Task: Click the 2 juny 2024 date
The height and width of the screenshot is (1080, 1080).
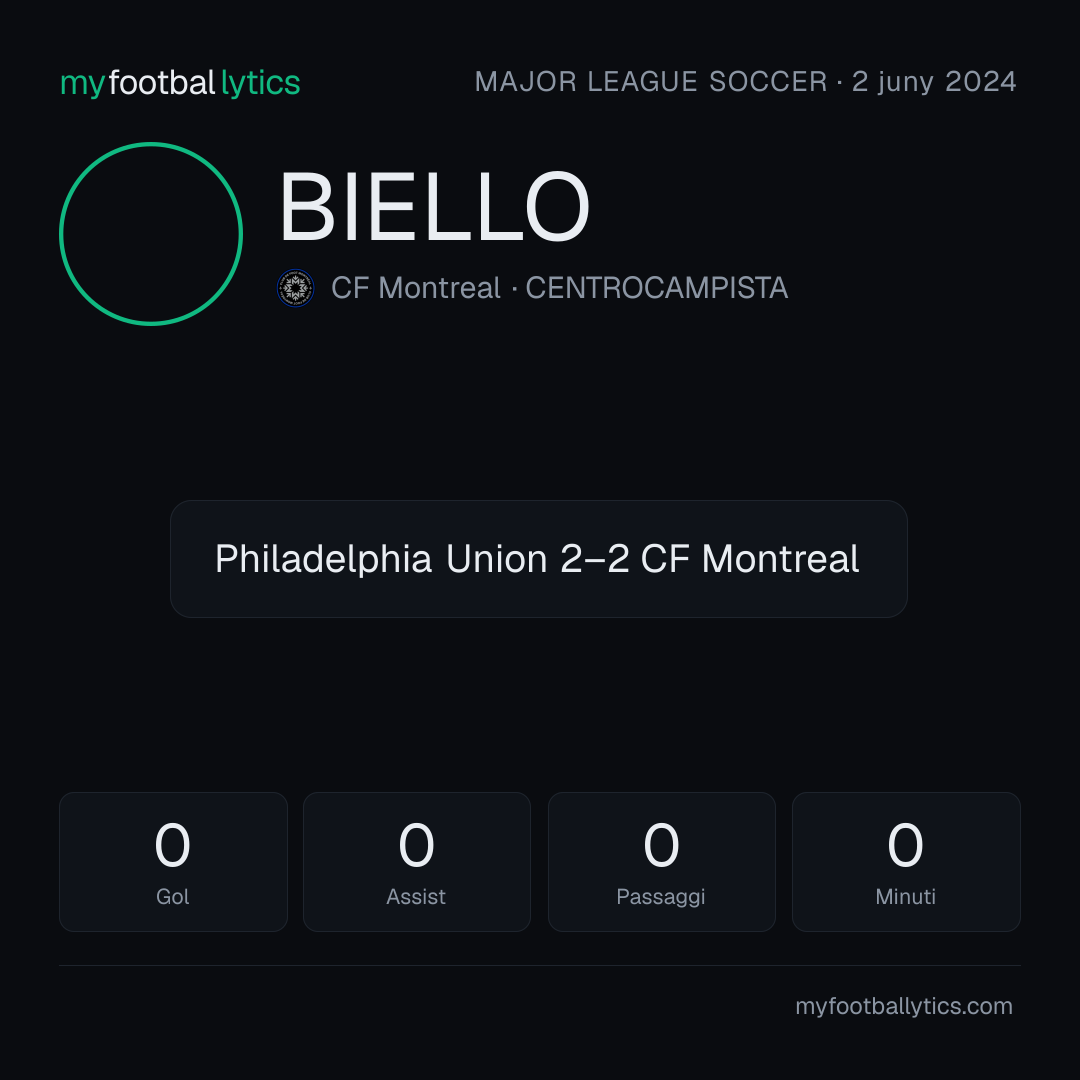Action: click(934, 82)
